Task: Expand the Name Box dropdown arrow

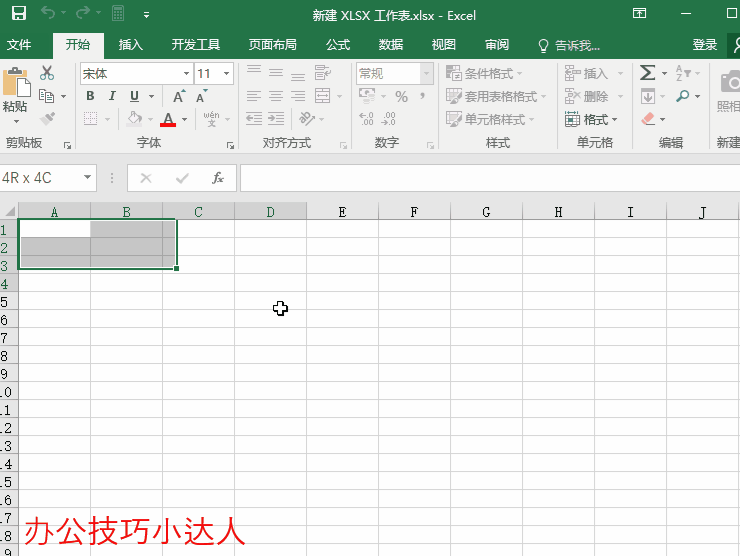Action: pyautogui.click(x=87, y=177)
